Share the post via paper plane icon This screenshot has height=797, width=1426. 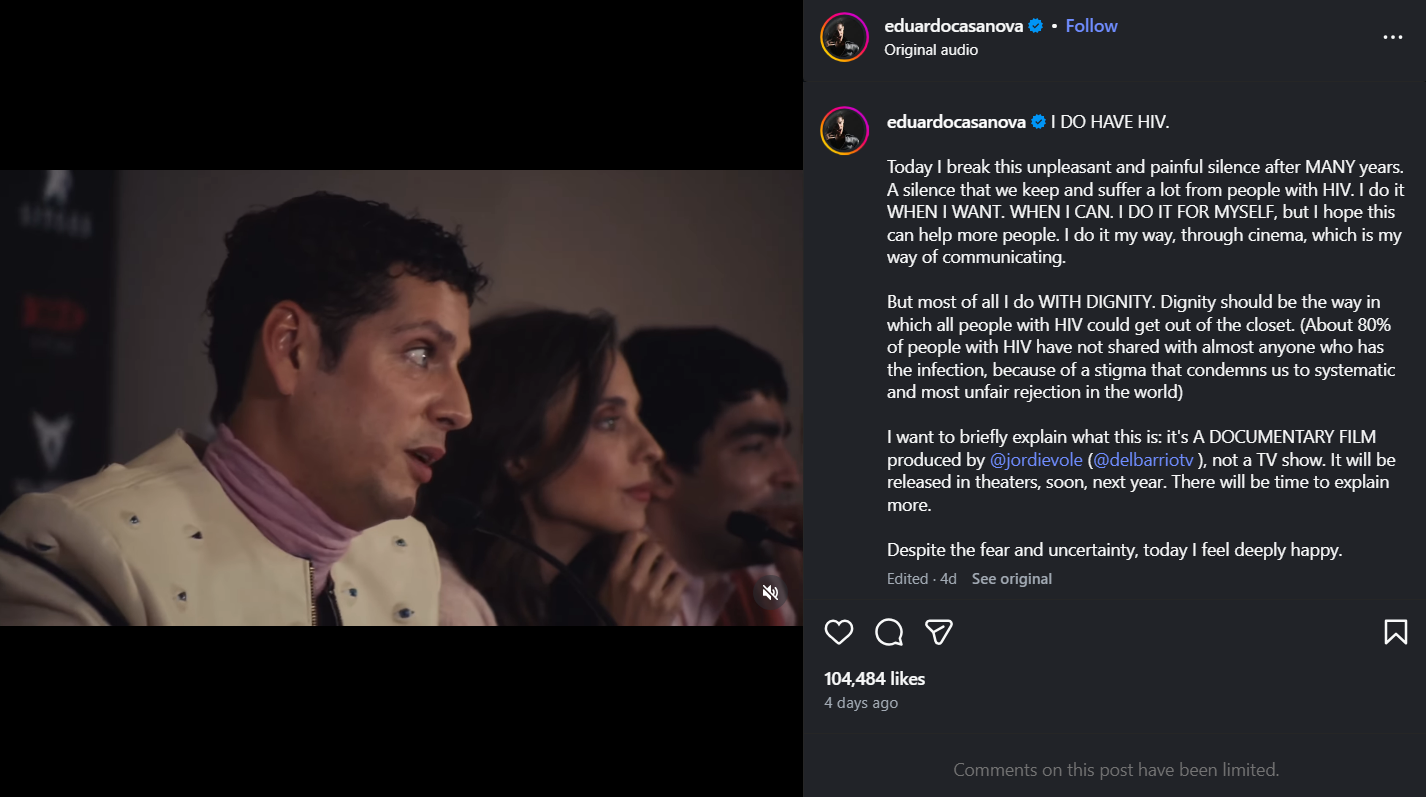tap(938, 632)
